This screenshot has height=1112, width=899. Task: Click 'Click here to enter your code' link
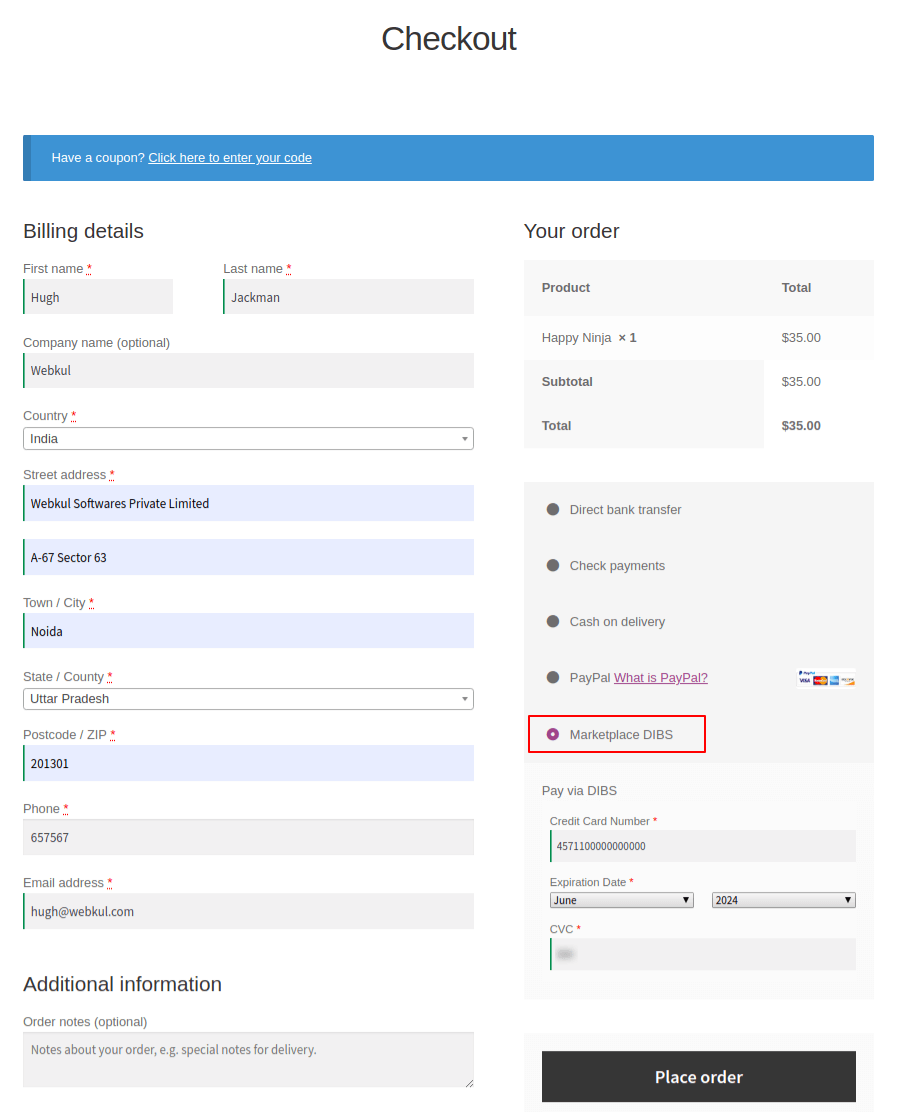pyautogui.click(x=230, y=158)
